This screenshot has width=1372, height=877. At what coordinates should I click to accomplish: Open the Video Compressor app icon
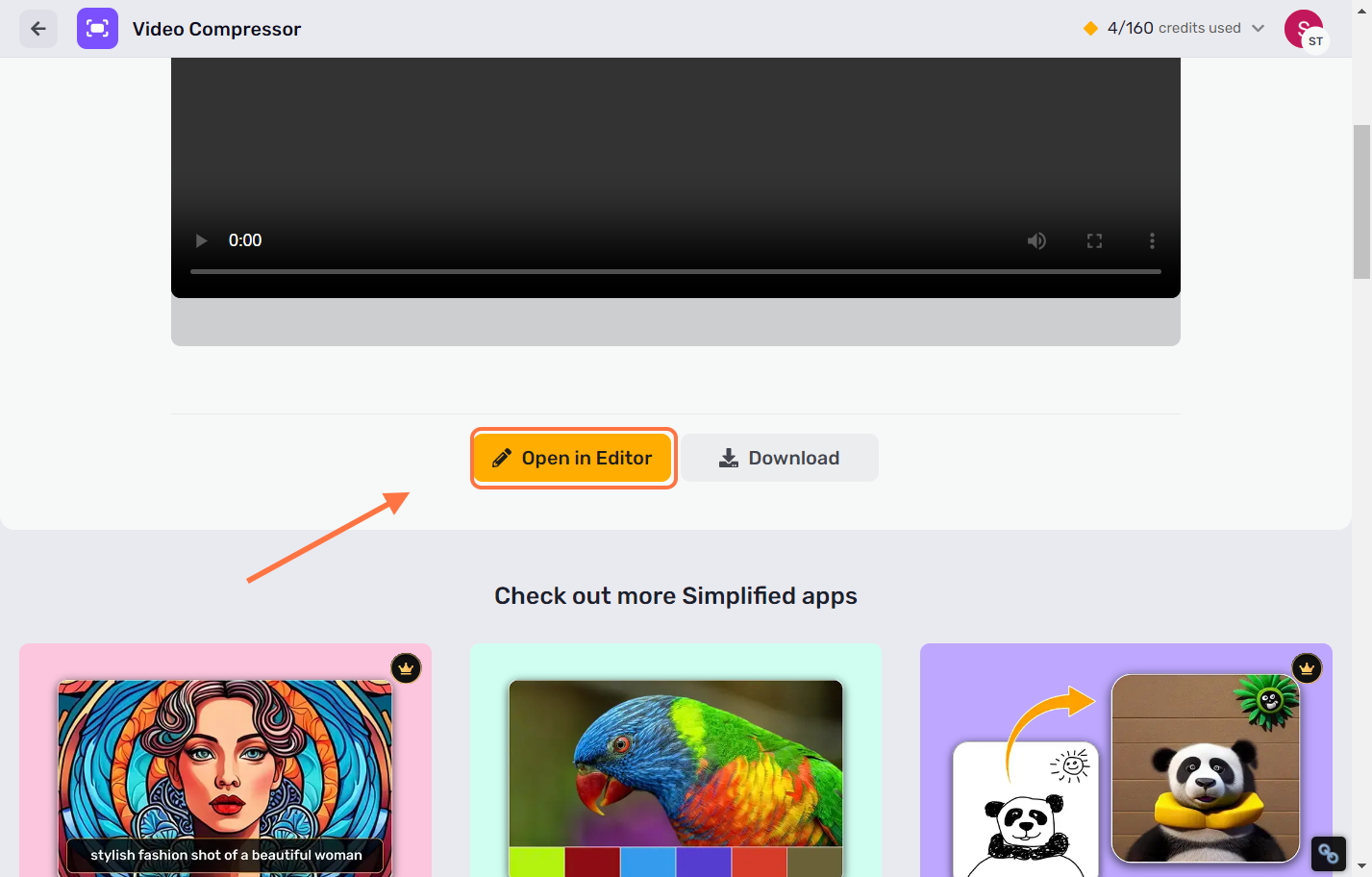pyautogui.click(x=97, y=29)
